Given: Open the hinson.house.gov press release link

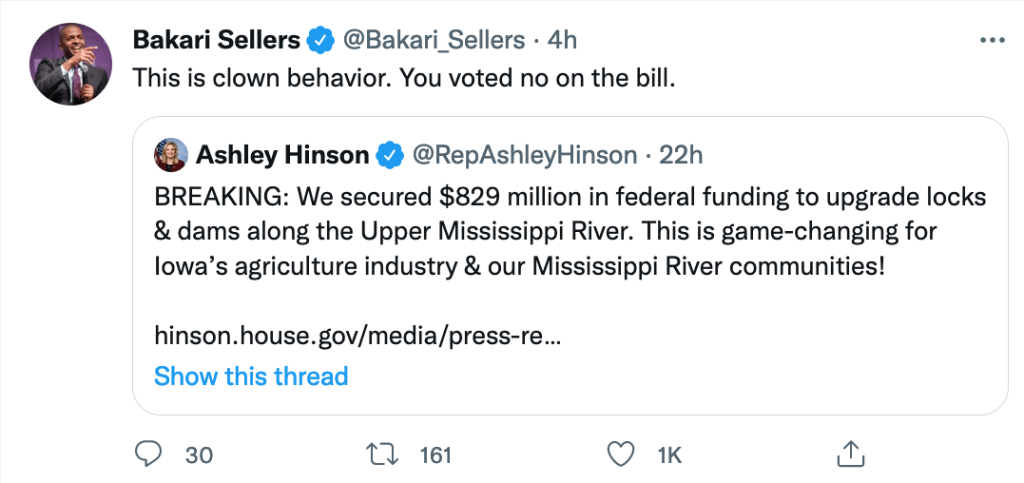Looking at the screenshot, I should (357, 337).
